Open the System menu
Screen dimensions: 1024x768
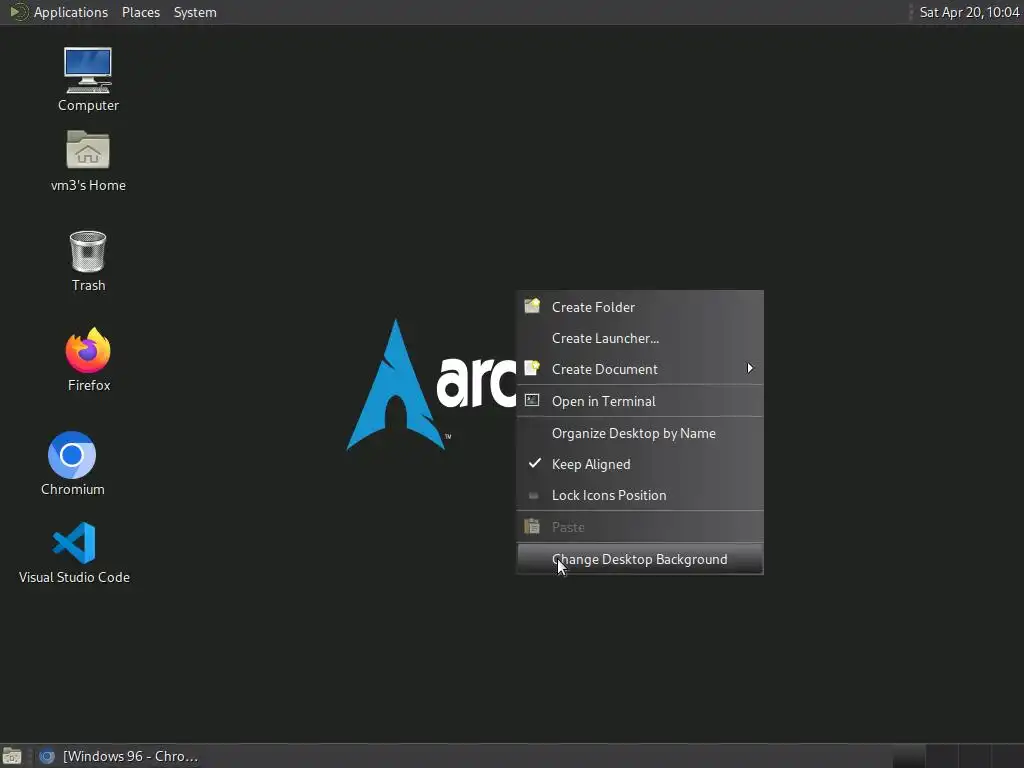coord(195,12)
